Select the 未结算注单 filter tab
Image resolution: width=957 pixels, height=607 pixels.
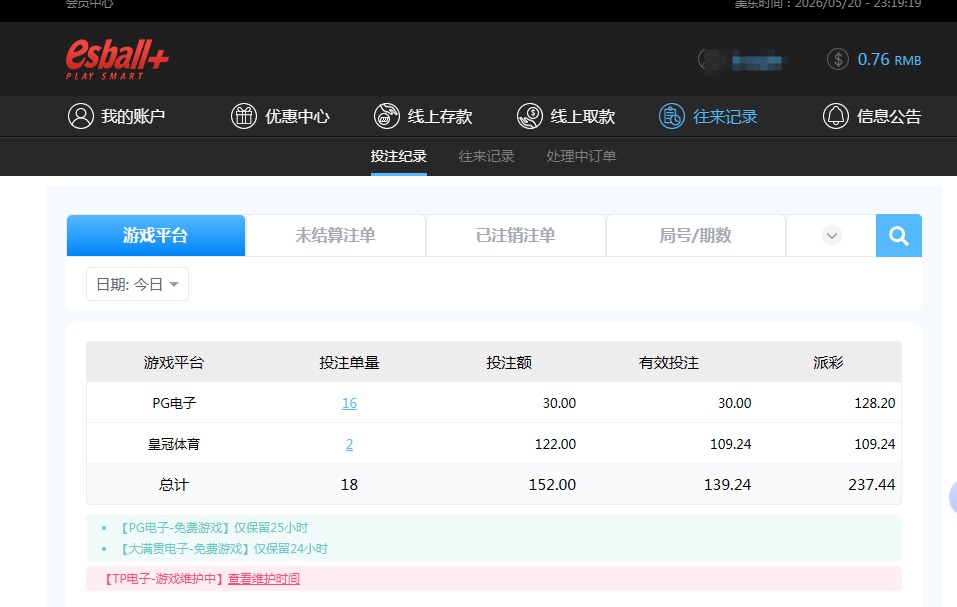335,235
